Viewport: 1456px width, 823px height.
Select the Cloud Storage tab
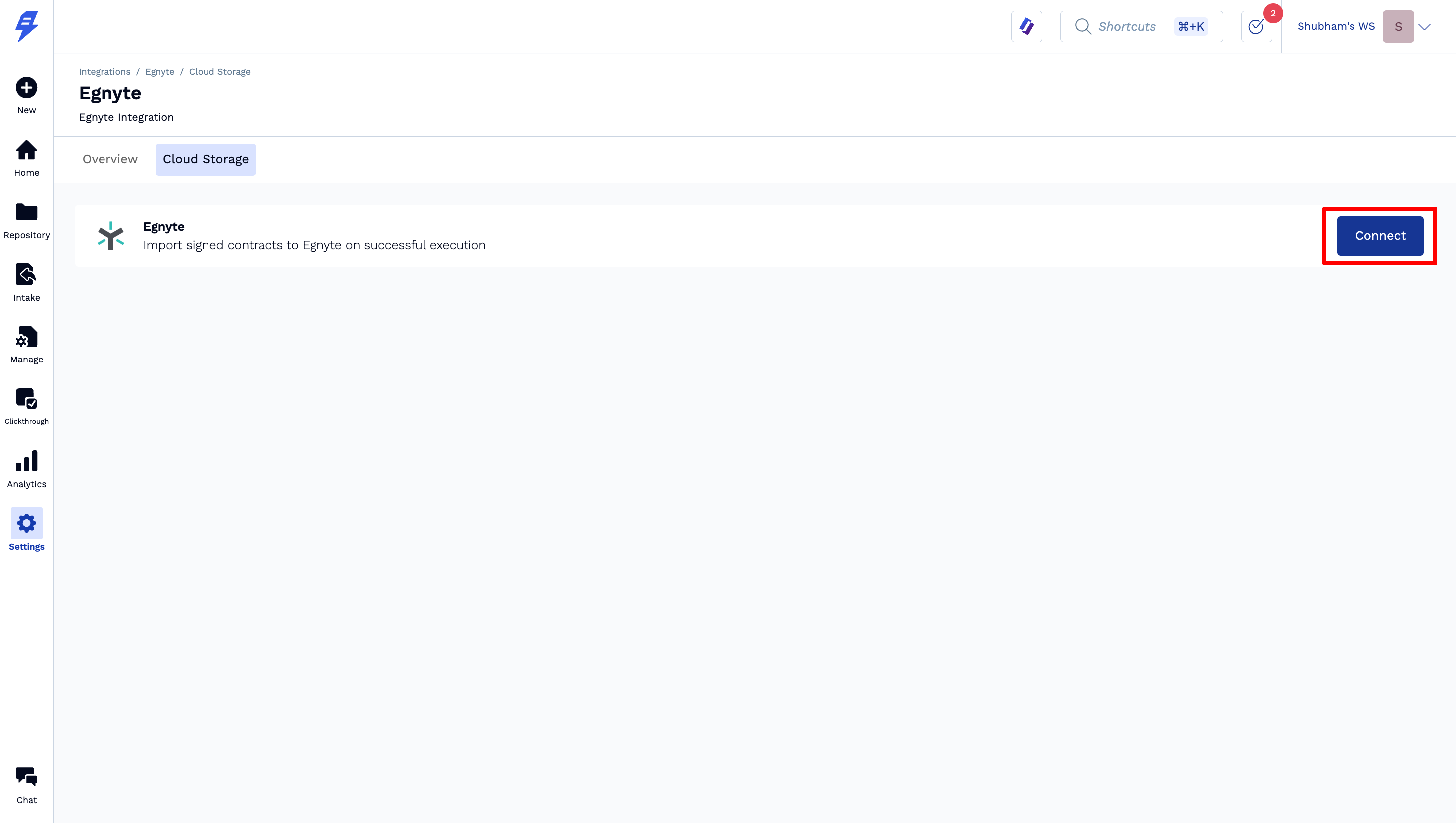[206, 159]
